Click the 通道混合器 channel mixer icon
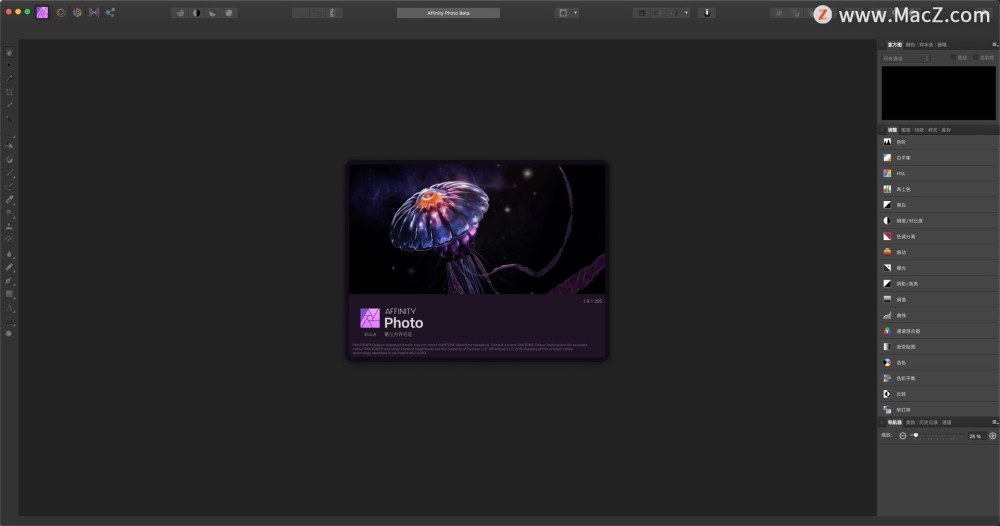This screenshot has height=526, width=1000. point(887,331)
